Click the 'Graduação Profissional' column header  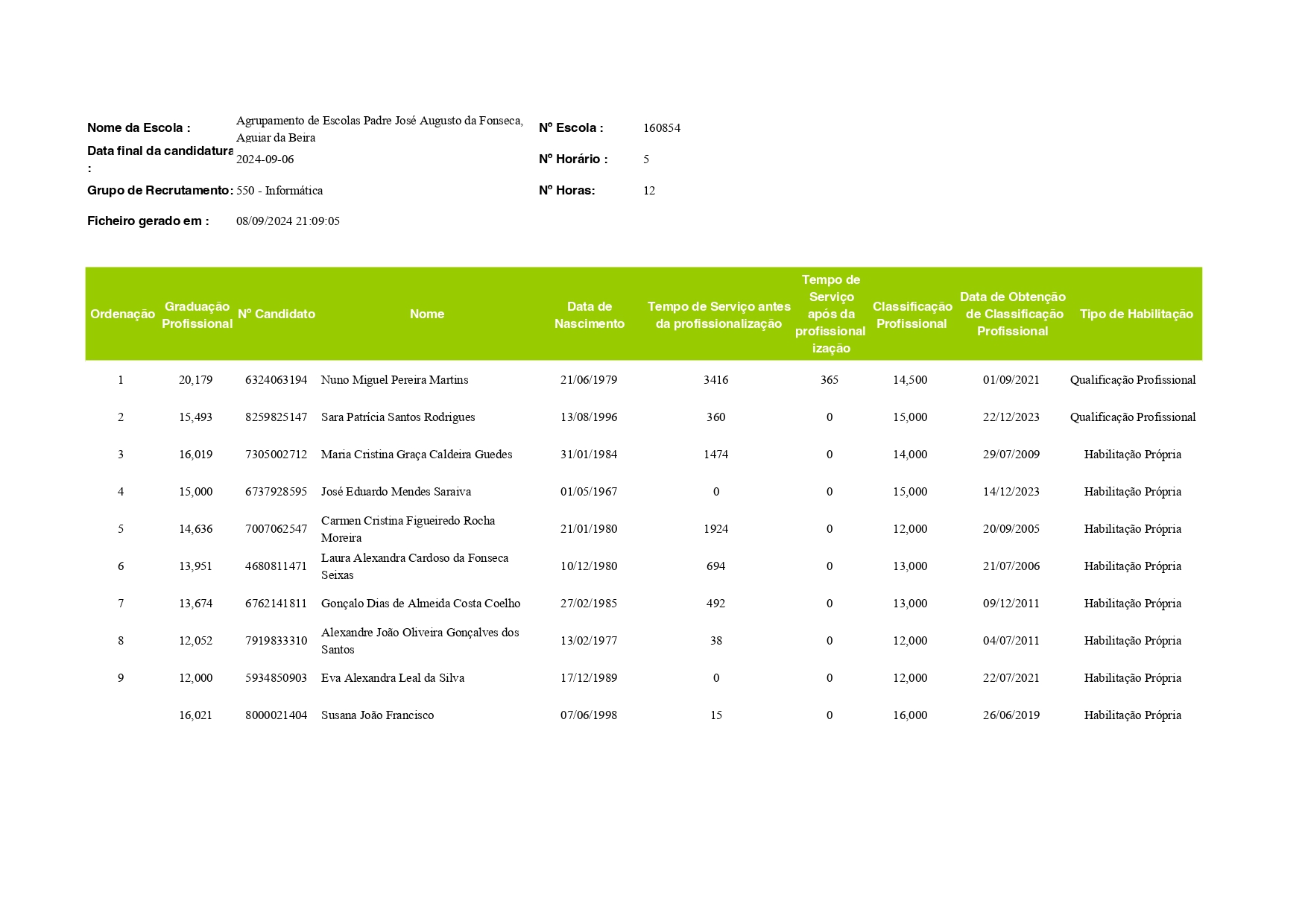[x=197, y=315]
